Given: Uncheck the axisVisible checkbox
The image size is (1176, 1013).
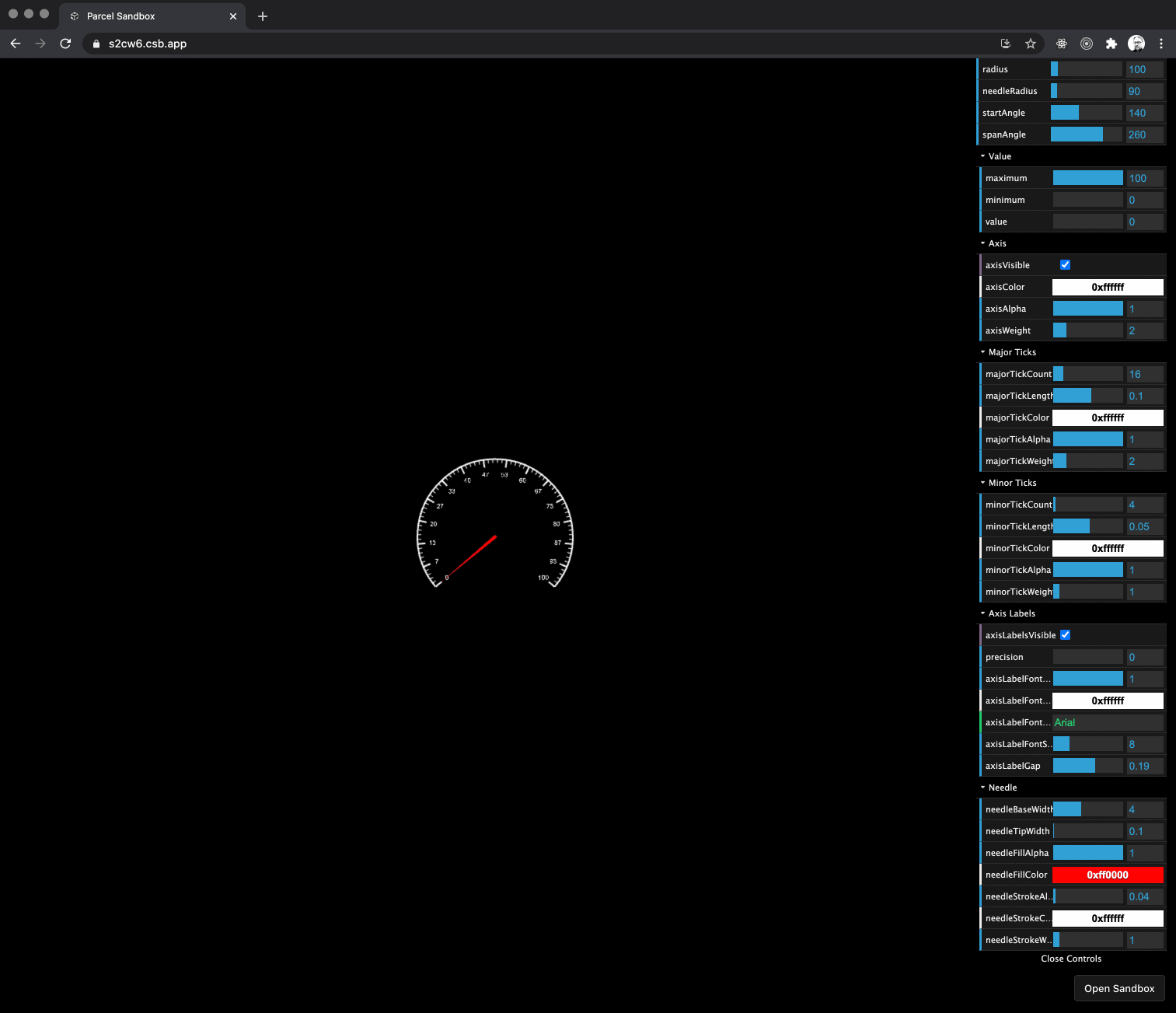Looking at the screenshot, I should pyautogui.click(x=1065, y=264).
